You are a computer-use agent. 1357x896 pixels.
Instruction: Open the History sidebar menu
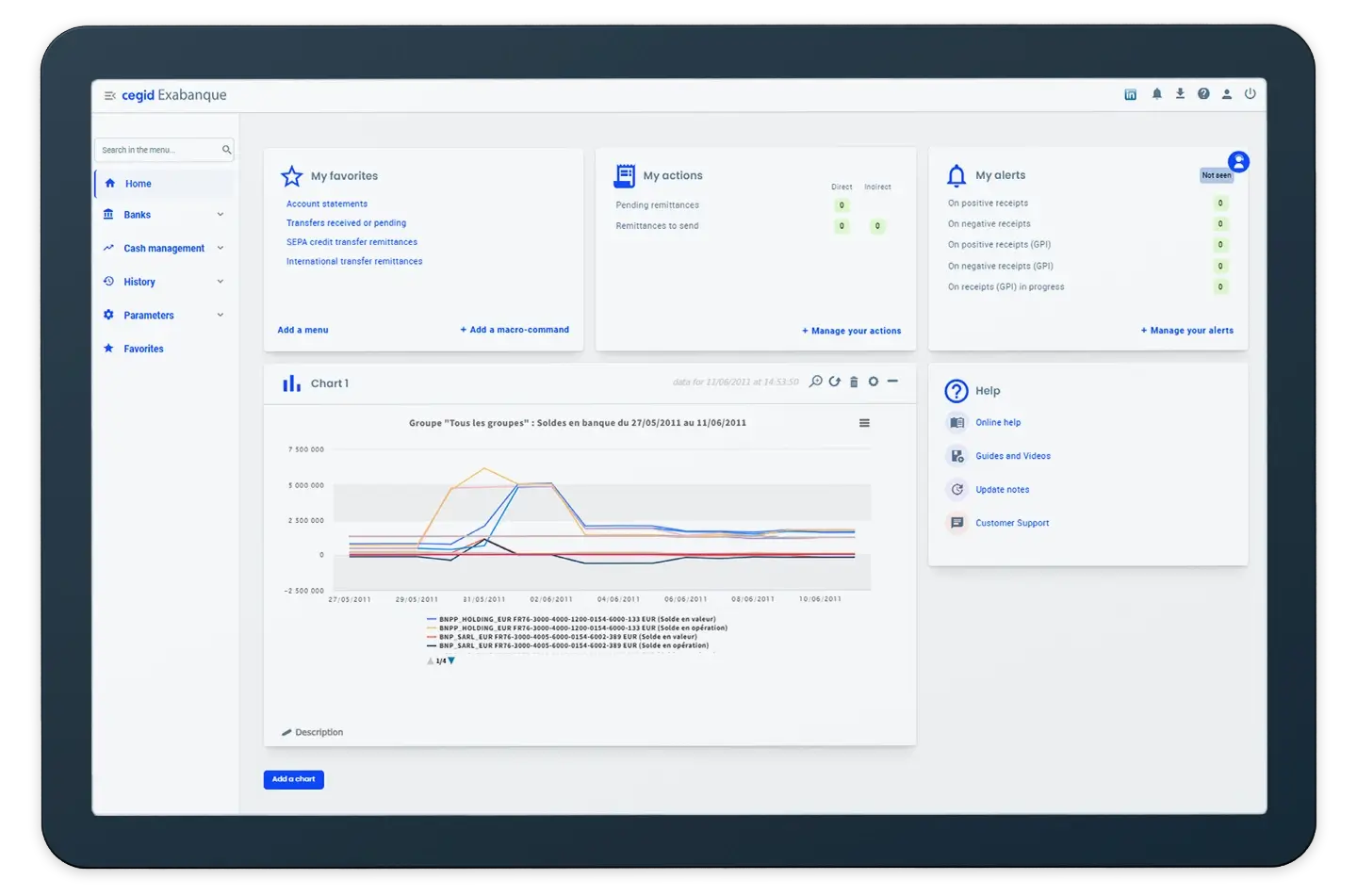coord(139,282)
